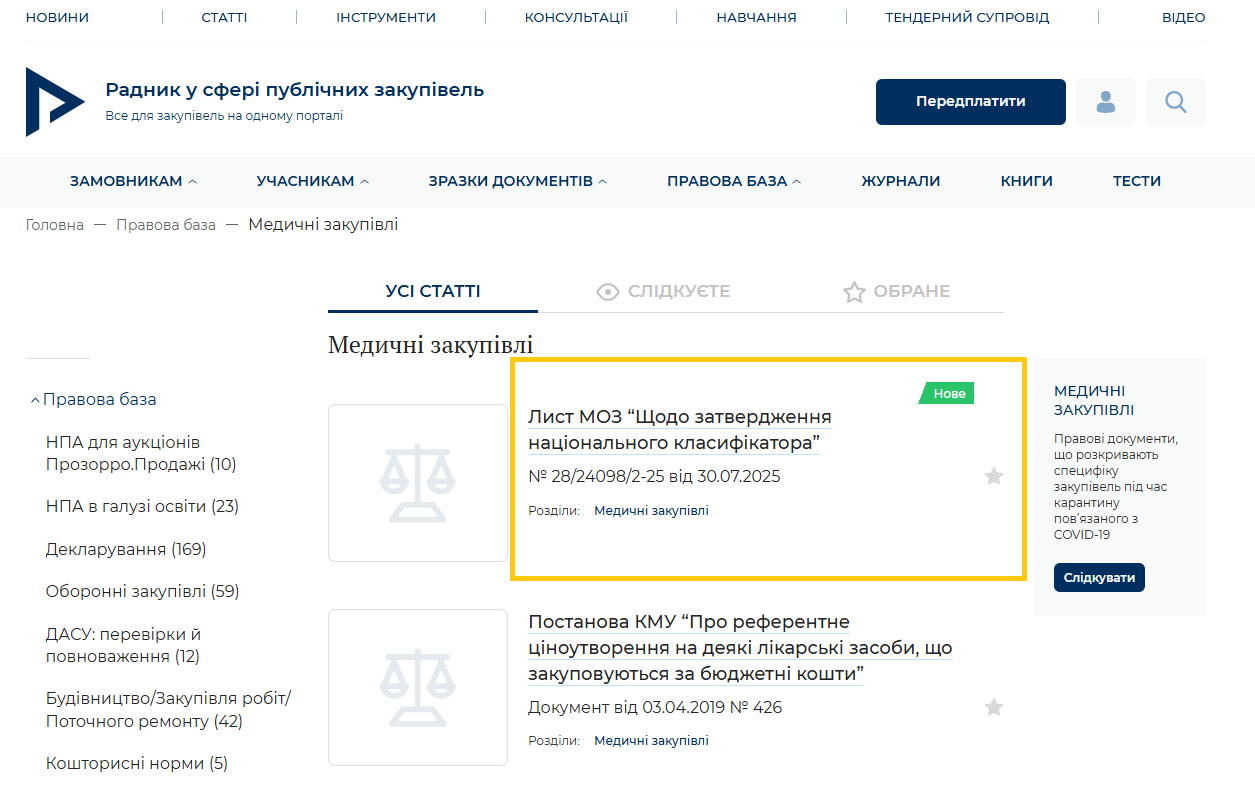Open Декларування (169) sidebar category

pyautogui.click(x=126, y=549)
